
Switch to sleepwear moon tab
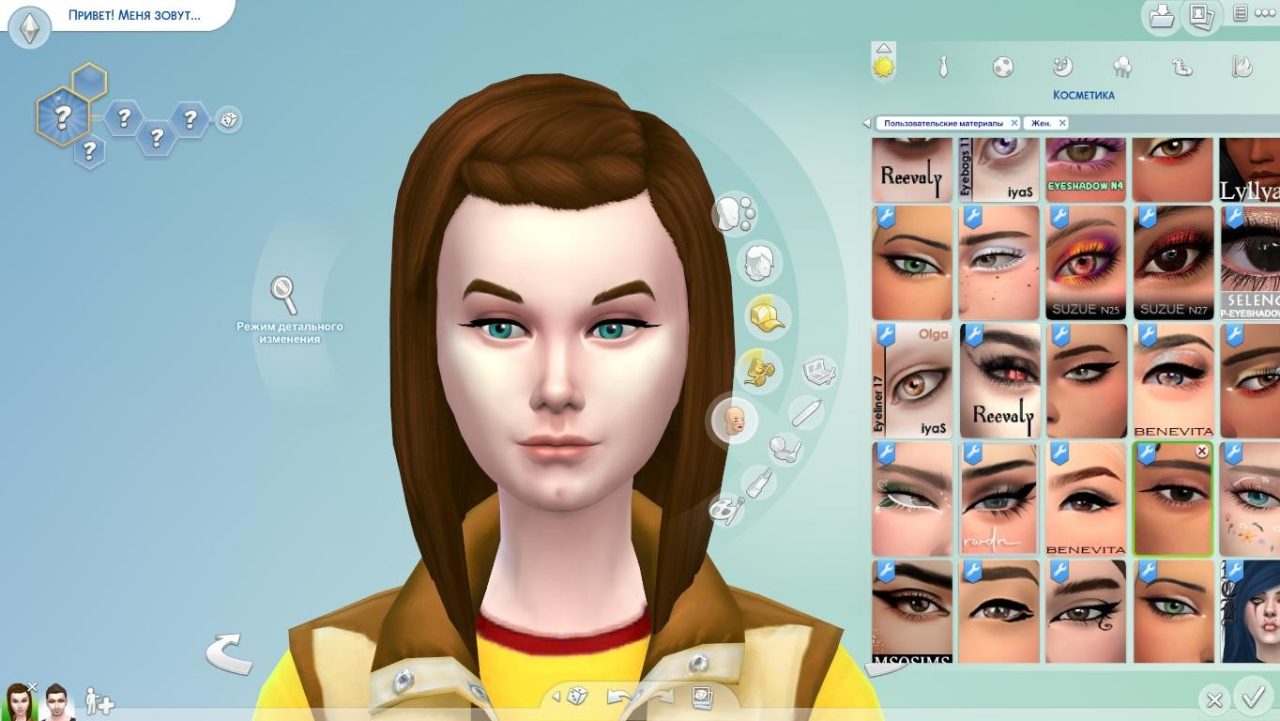1063,67
